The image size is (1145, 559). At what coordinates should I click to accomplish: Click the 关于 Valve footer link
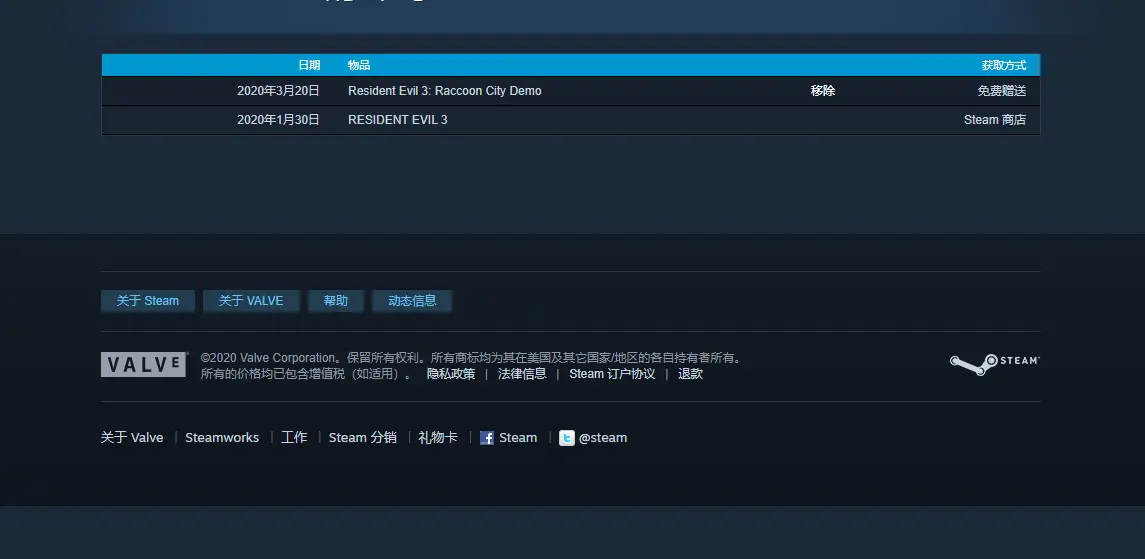(132, 438)
